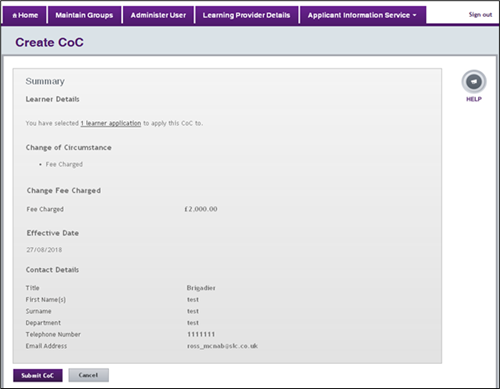Click the Change Fee Charged heading
This screenshot has width=500, height=389.
click(x=64, y=190)
